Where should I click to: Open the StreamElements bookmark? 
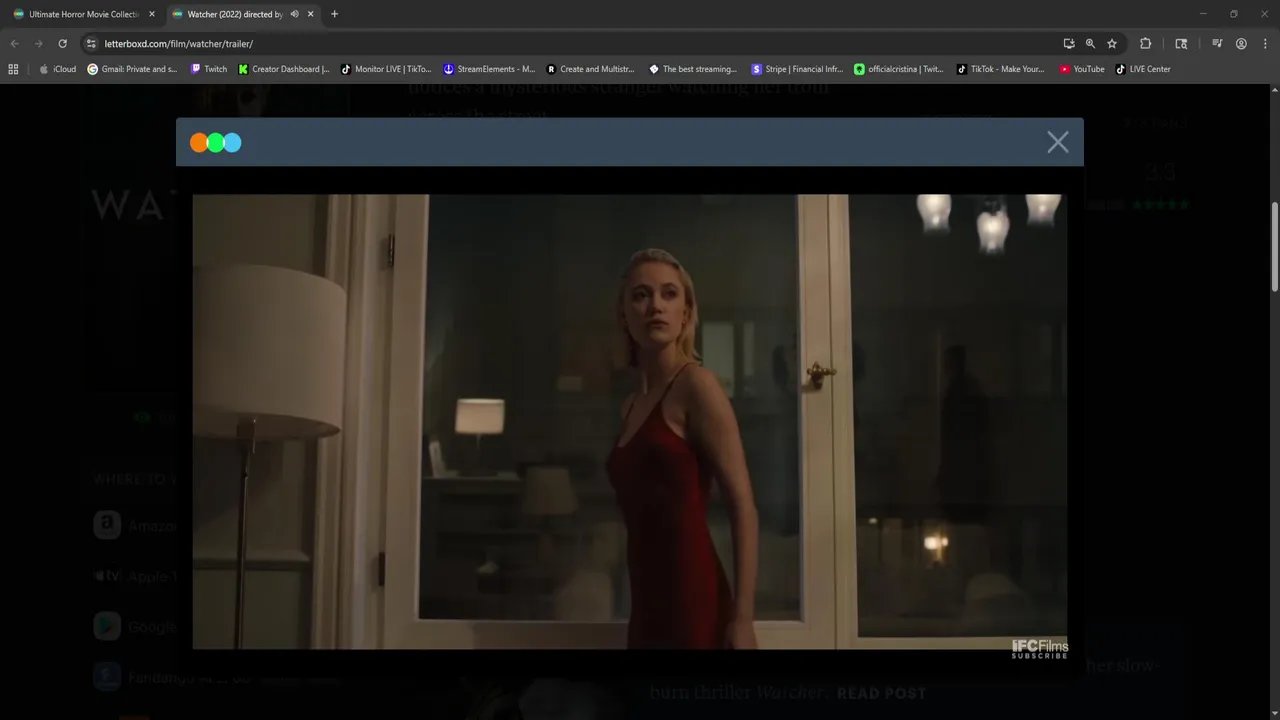pyautogui.click(x=489, y=69)
